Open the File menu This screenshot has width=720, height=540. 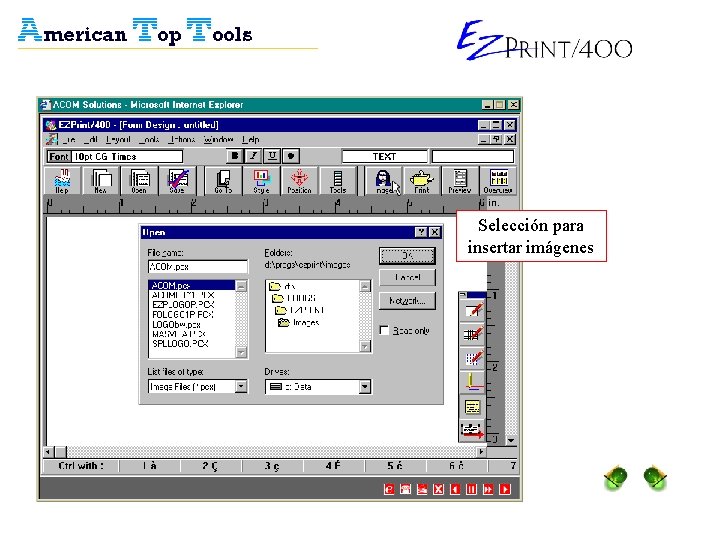(68, 139)
